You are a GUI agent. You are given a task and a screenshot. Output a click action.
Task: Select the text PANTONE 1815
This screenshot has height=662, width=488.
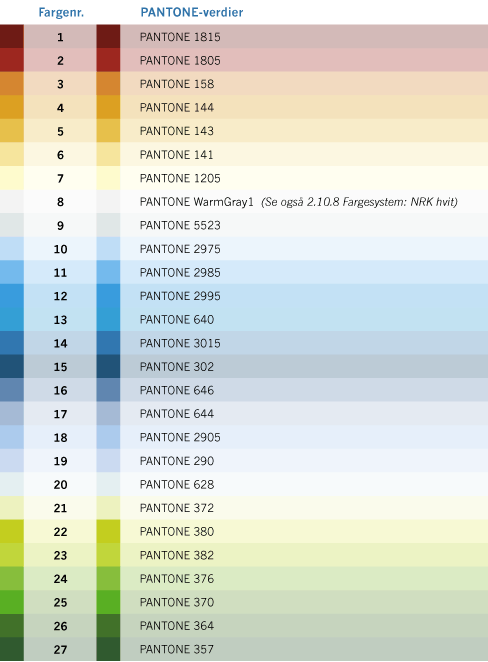(x=180, y=37)
